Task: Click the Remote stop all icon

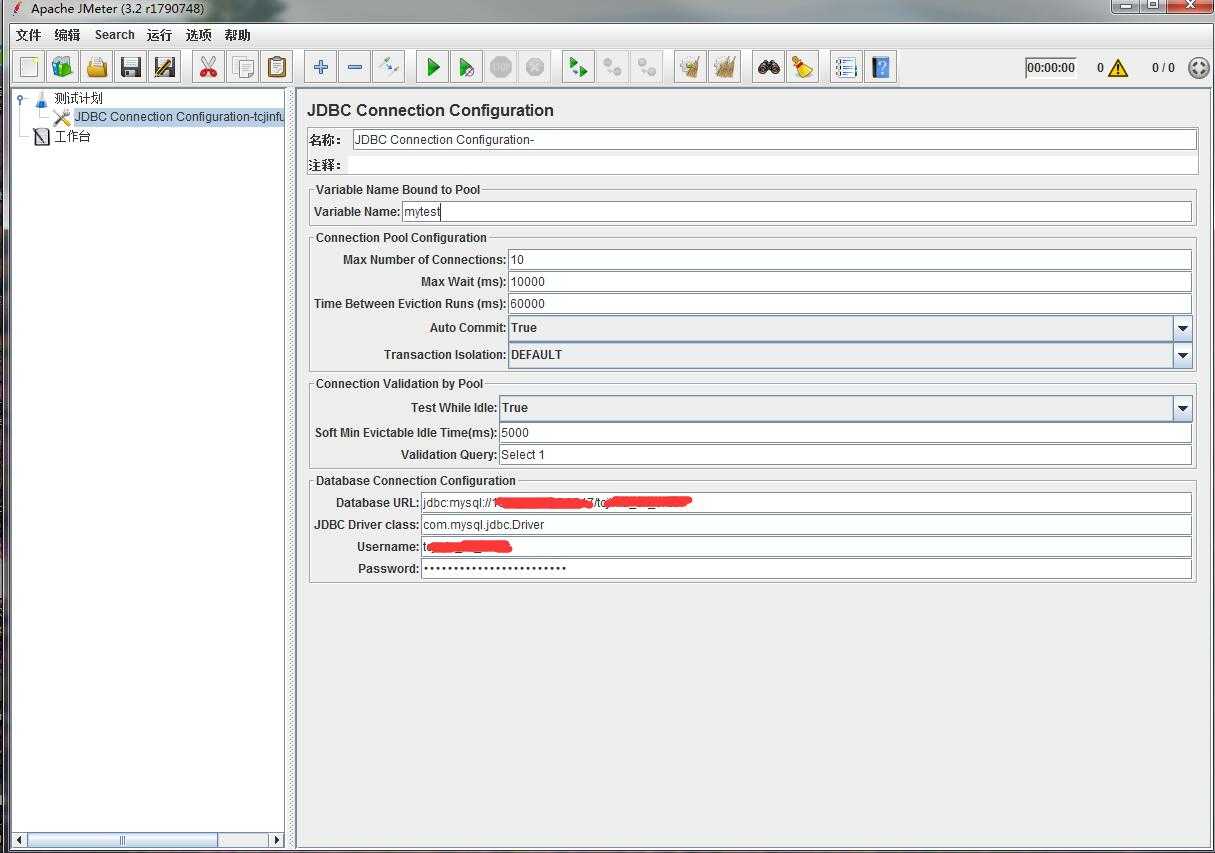Action: (x=613, y=67)
